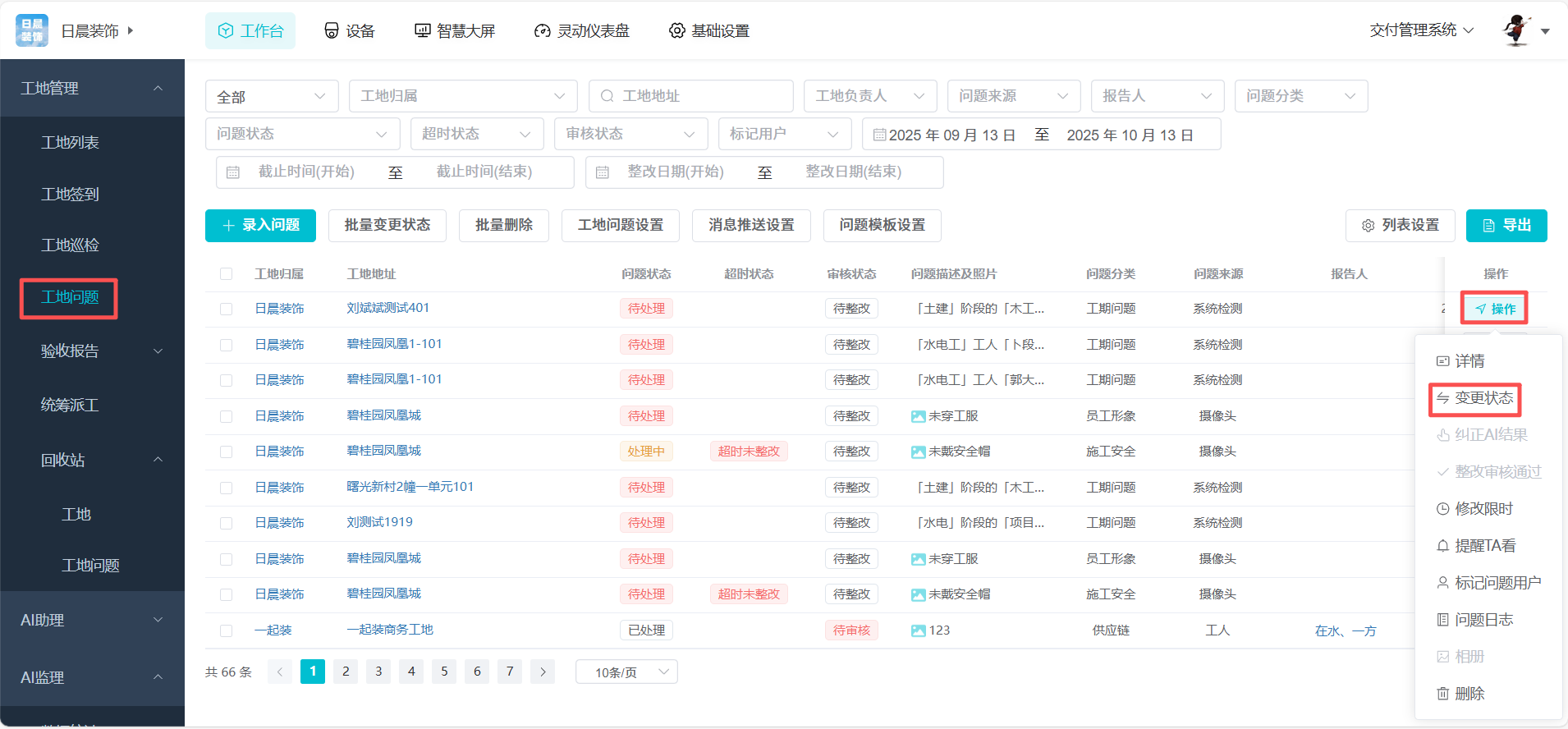
Task: Select the checkbox for 一起装商务工地 row
Action: tap(226, 631)
